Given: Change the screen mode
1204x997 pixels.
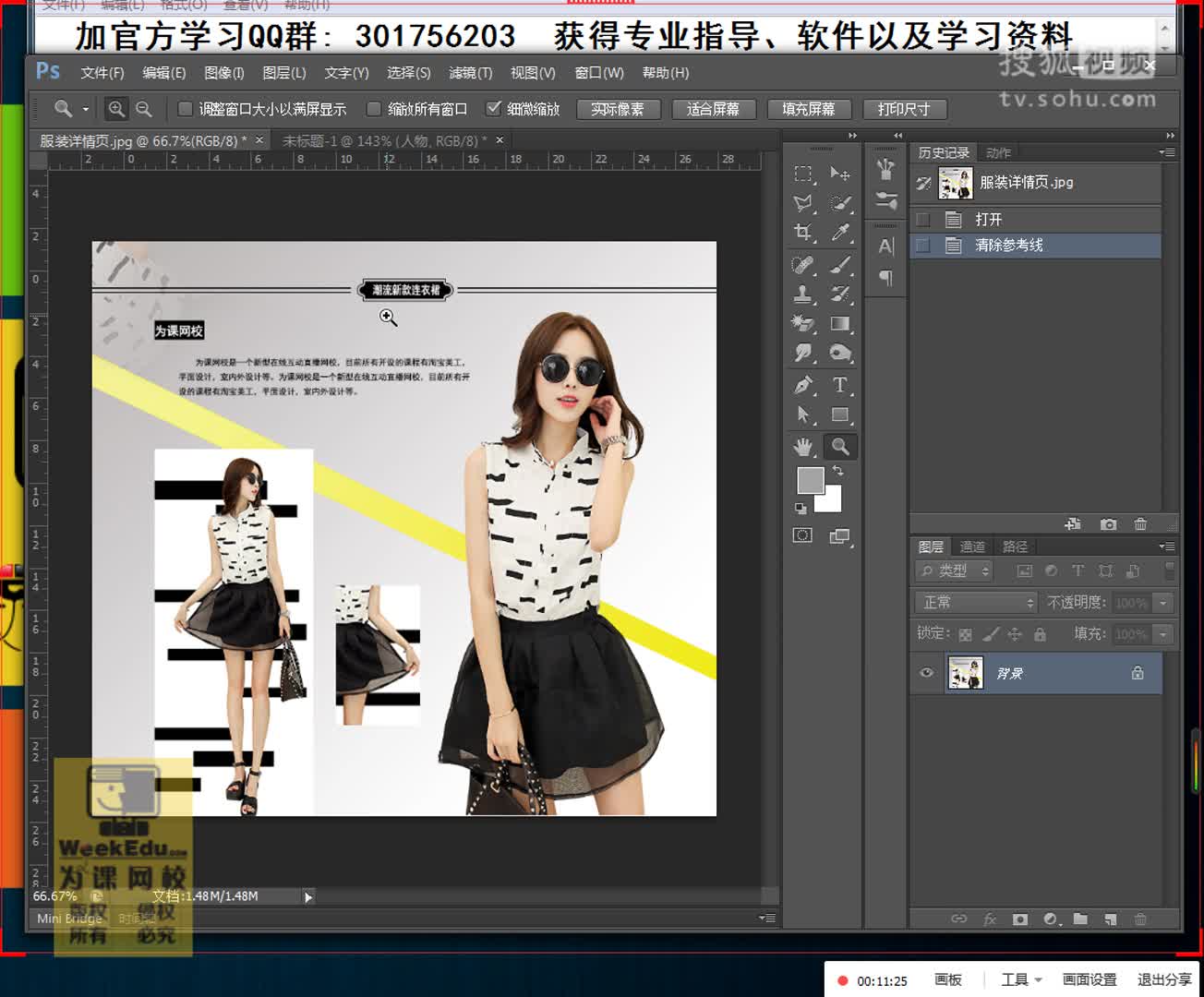Looking at the screenshot, I should [839, 536].
